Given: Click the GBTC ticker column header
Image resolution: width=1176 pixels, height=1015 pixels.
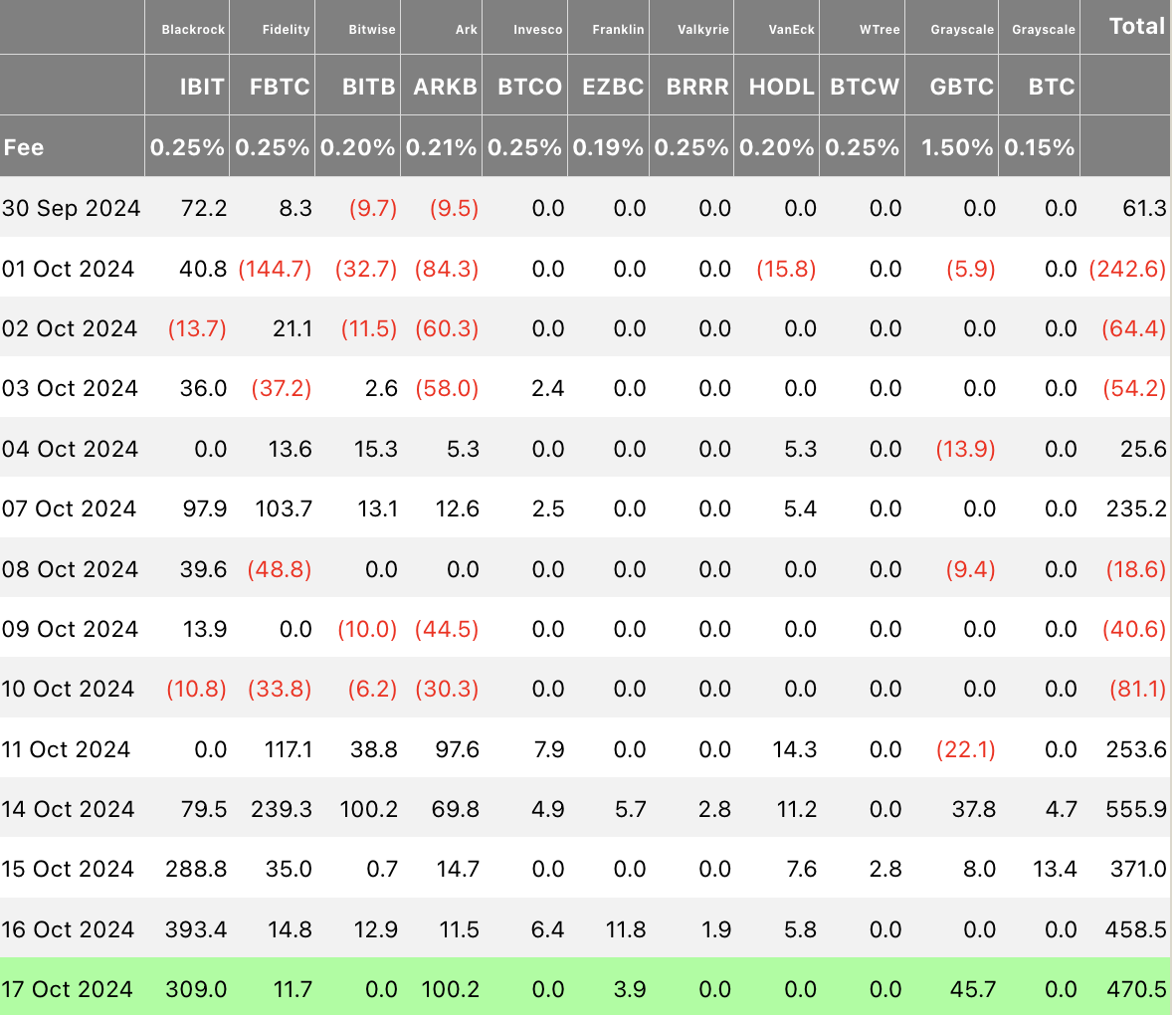Looking at the screenshot, I should 961,87.
